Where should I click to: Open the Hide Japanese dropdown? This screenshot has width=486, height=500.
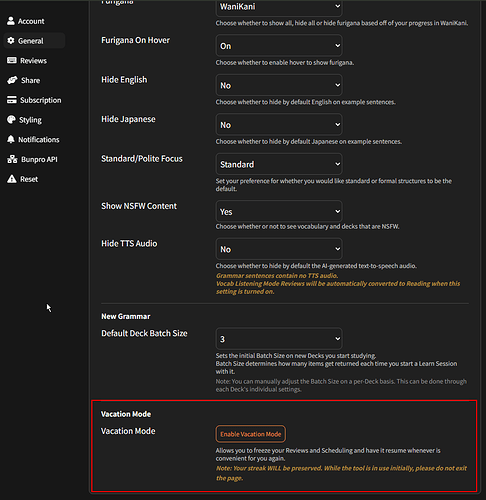(x=279, y=124)
